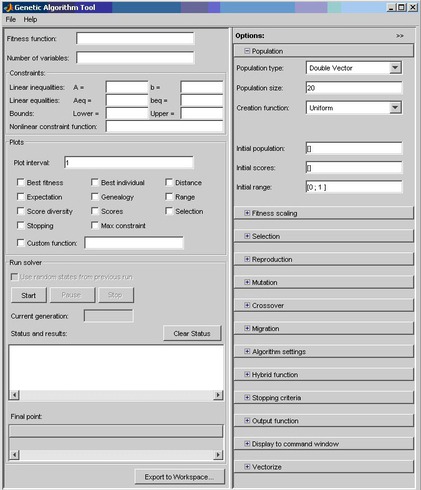The width and height of the screenshot is (421, 490).
Task: Click the Number of variables field
Action: (135, 58)
